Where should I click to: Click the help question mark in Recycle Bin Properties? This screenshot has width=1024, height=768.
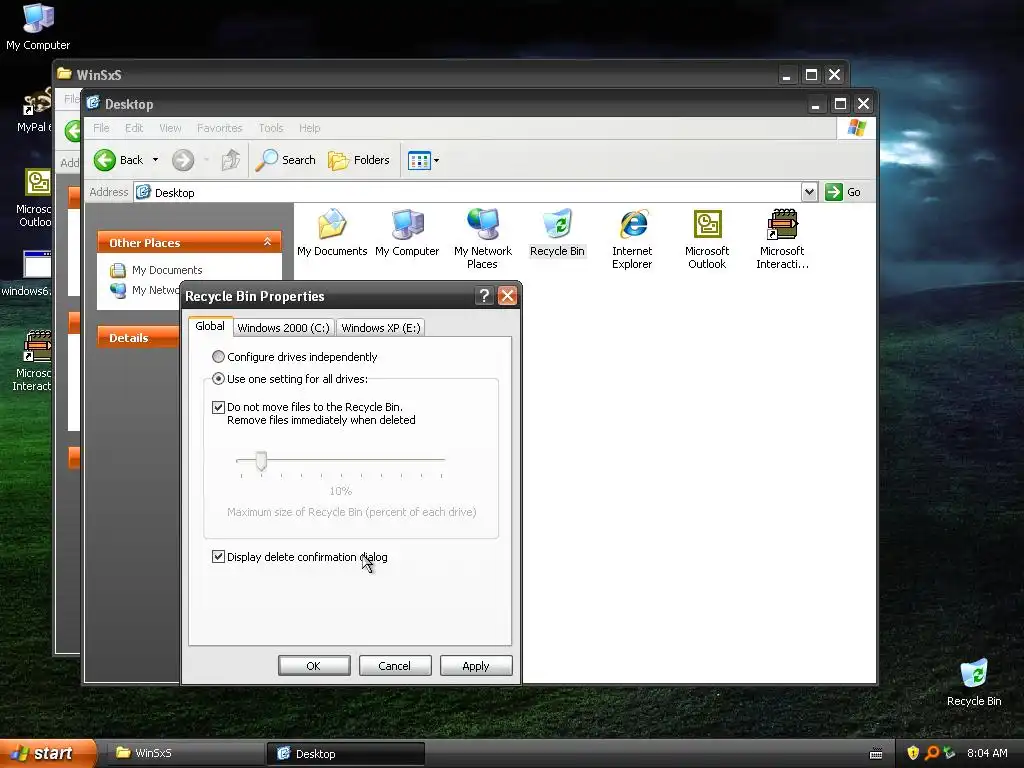484,296
